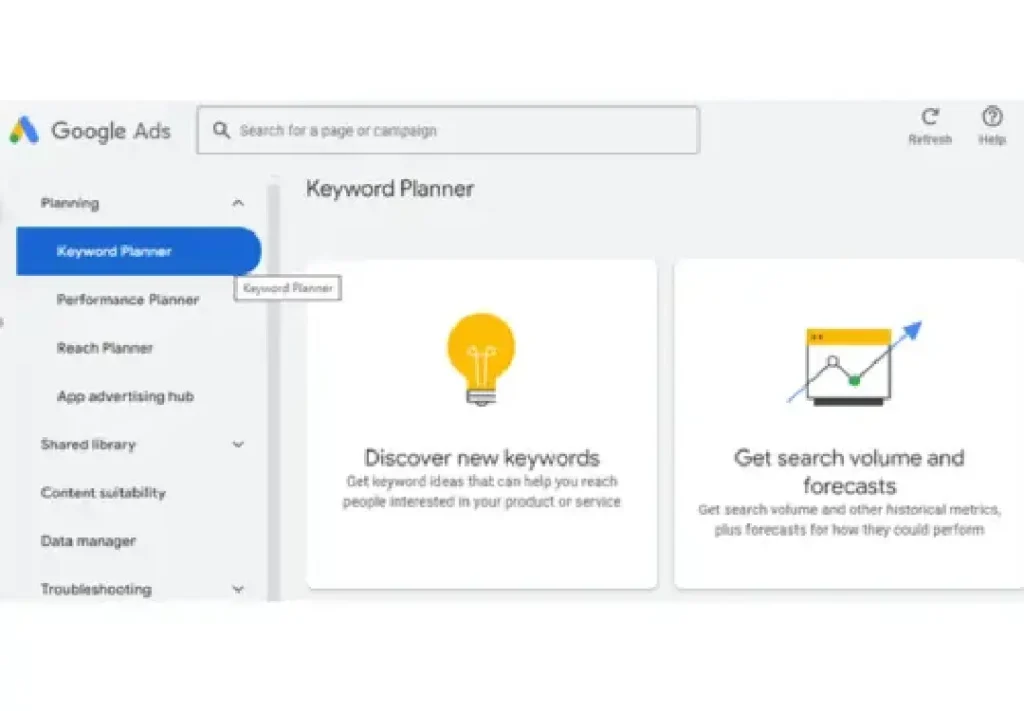Screen dimensions: 1024x711
Task: Click the Google Ads logo icon
Action: [x=24, y=131]
